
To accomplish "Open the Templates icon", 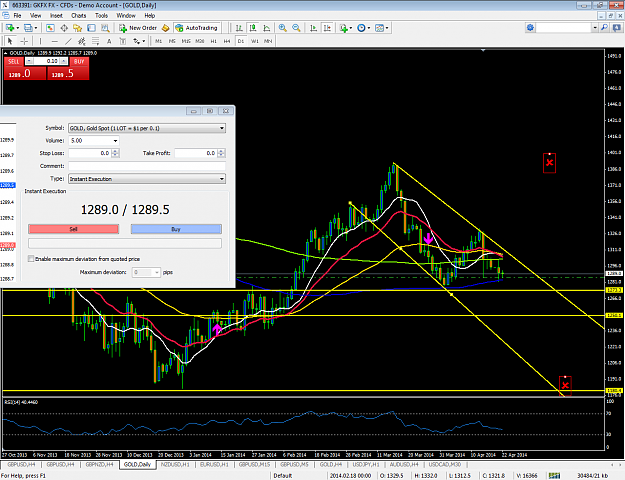I will tap(379, 28).
